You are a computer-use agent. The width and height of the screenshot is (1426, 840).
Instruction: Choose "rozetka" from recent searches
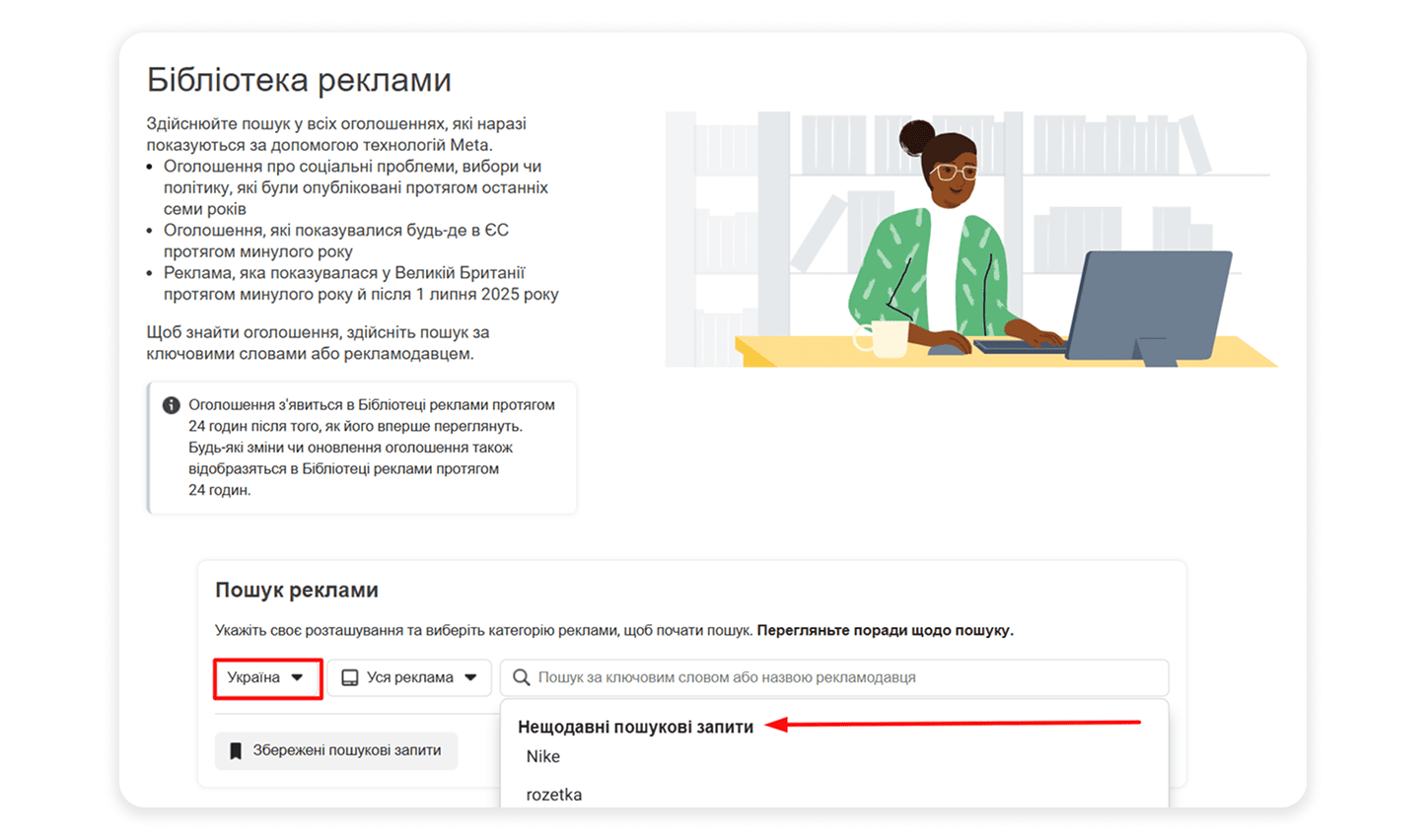pos(554,795)
